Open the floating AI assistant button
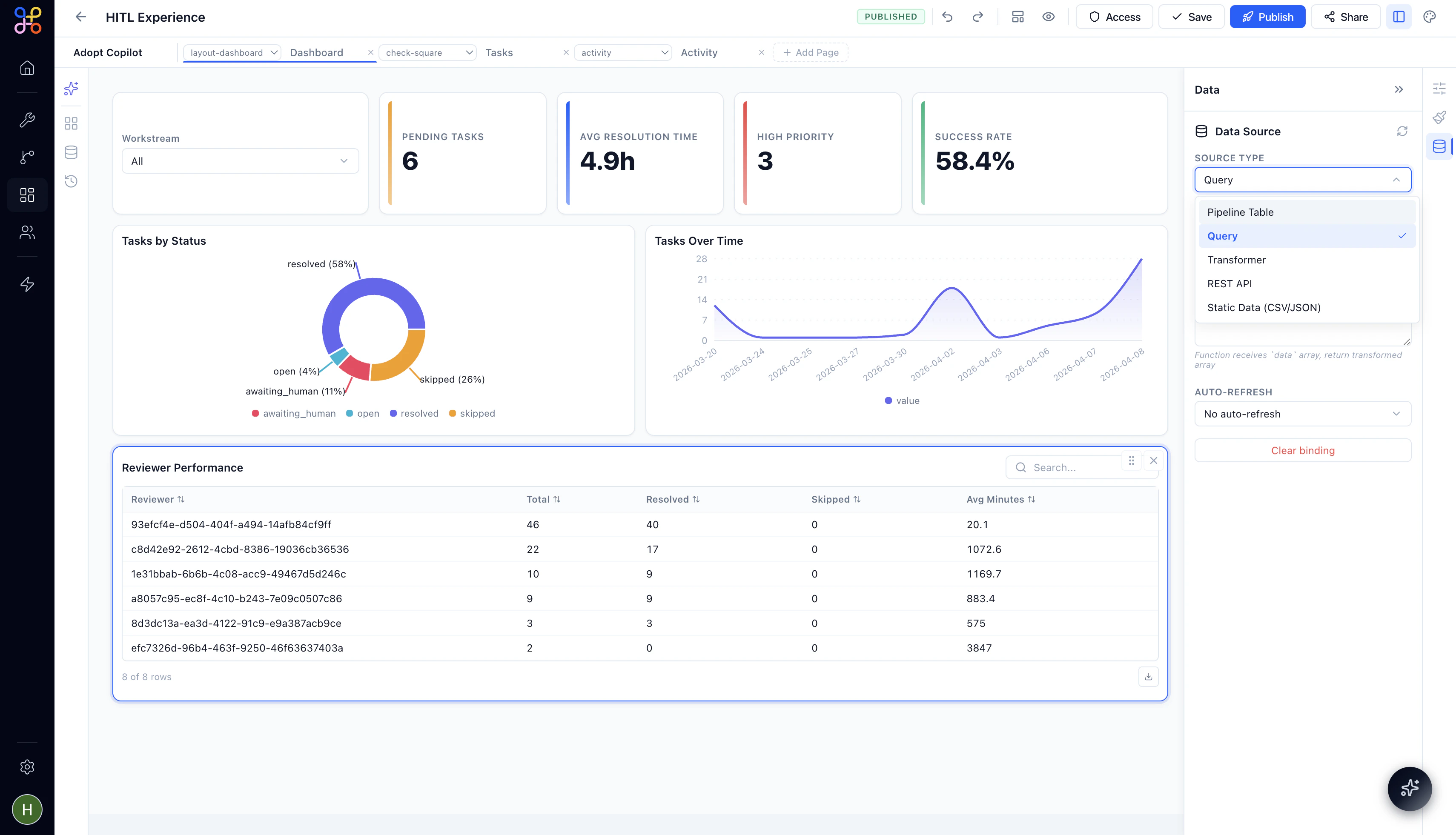This screenshot has height=835, width=1456. (1409, 789)
